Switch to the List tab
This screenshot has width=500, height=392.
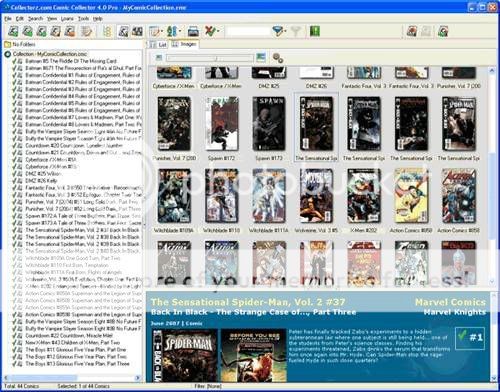(x=158, y=44)
